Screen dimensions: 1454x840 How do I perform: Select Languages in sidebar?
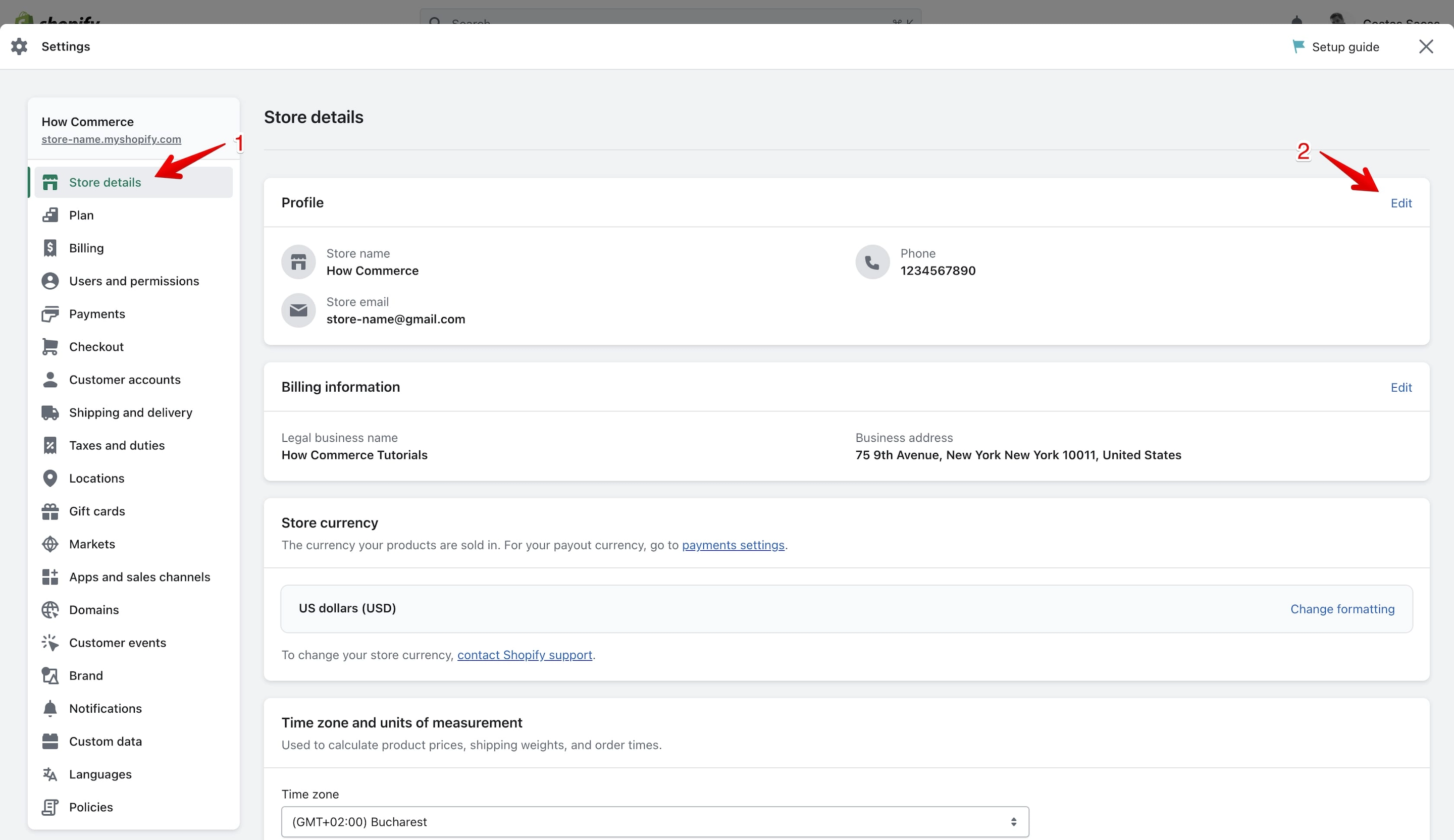click(133, 774)
